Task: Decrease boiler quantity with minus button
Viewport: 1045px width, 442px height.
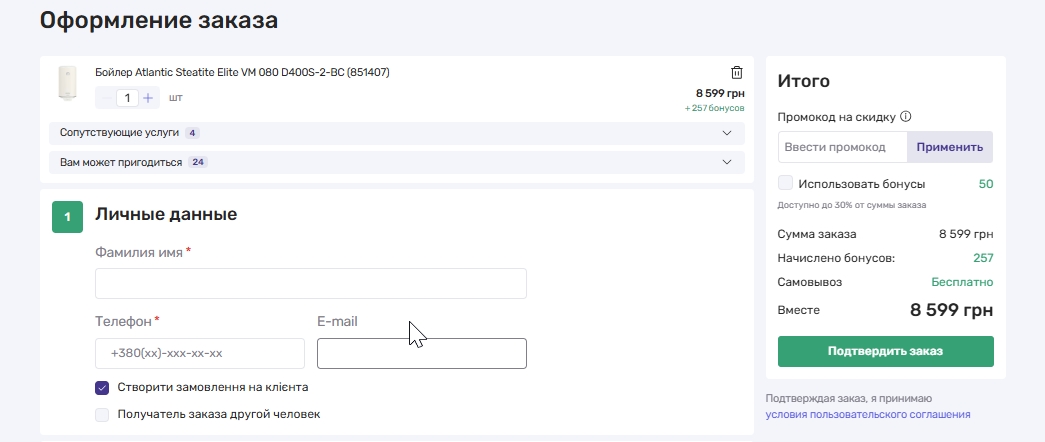Action: [x=105, y=98]
